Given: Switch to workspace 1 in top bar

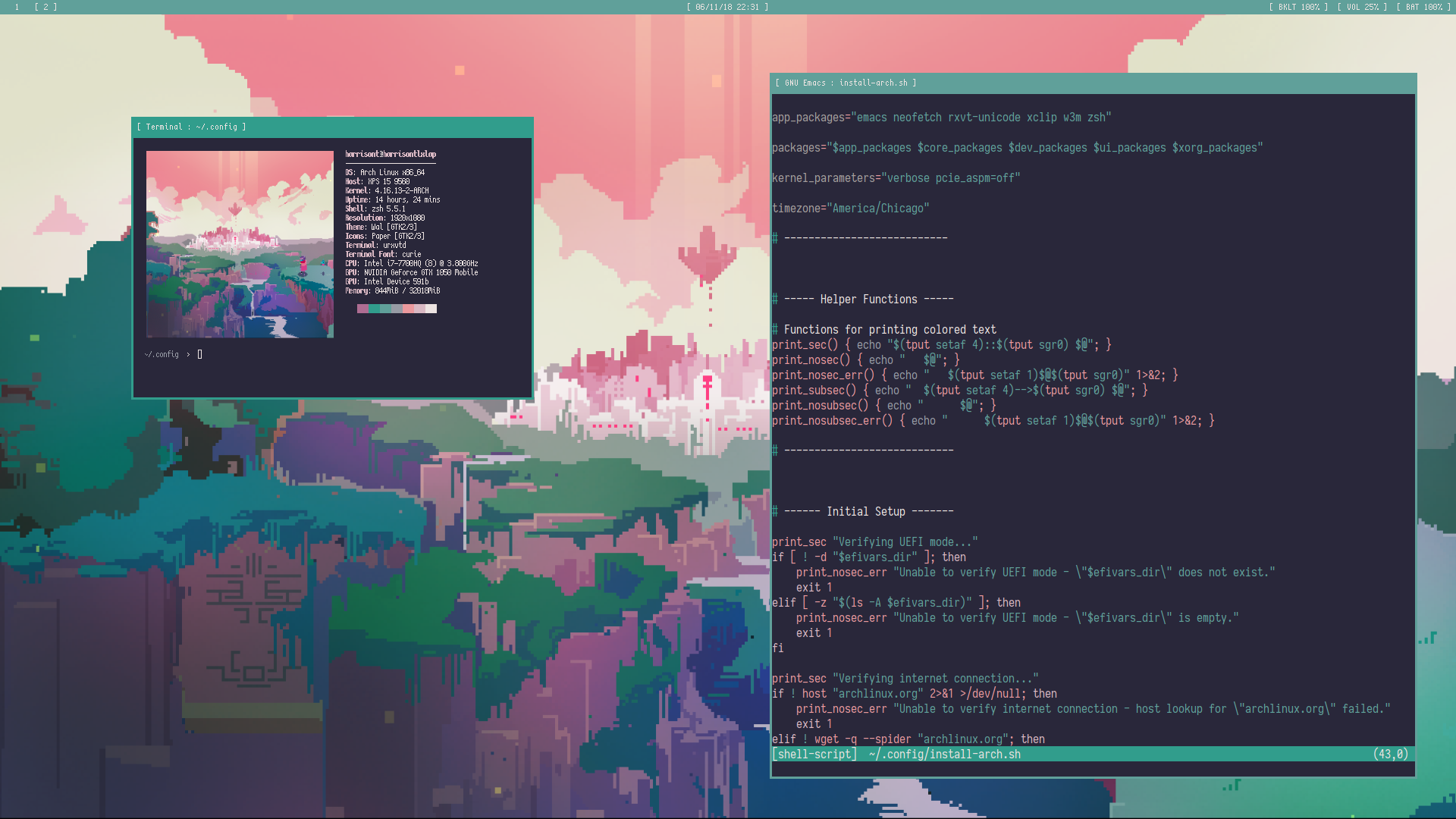Looking at the screenshot, I should point(17,7).
